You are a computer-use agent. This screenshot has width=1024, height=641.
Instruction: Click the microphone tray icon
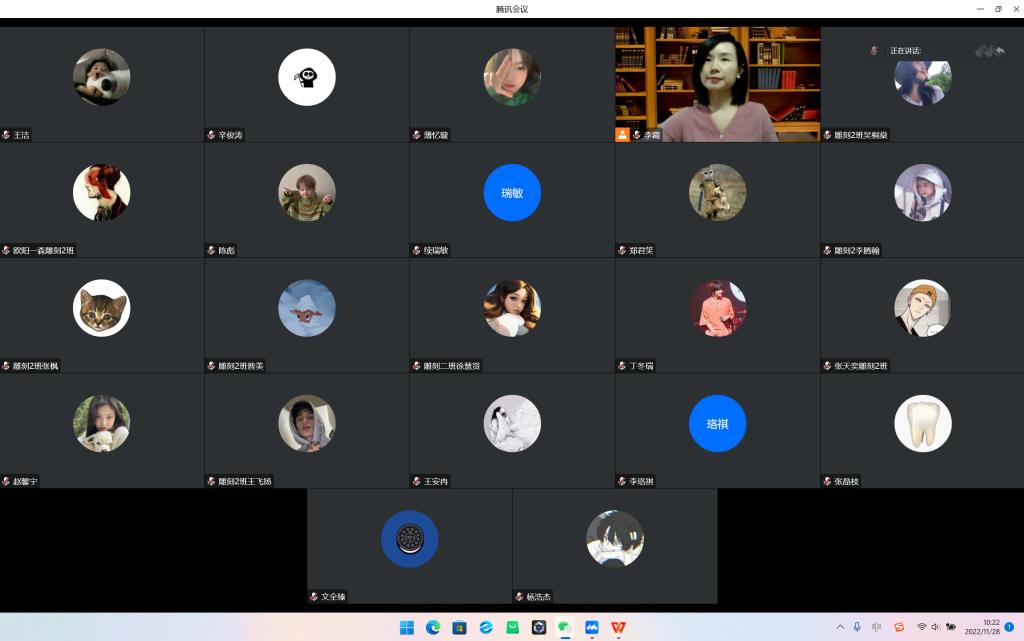pyautogui.click(x=856, y=627)
